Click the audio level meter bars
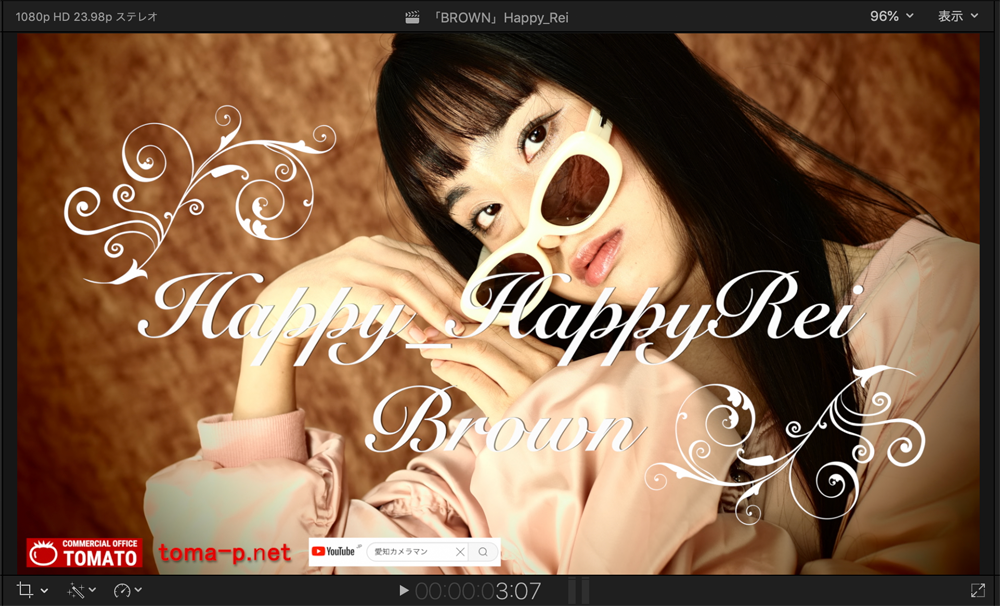Image resolution: width=1000 pixels, height=606 pixels. (x=579, y=590)
